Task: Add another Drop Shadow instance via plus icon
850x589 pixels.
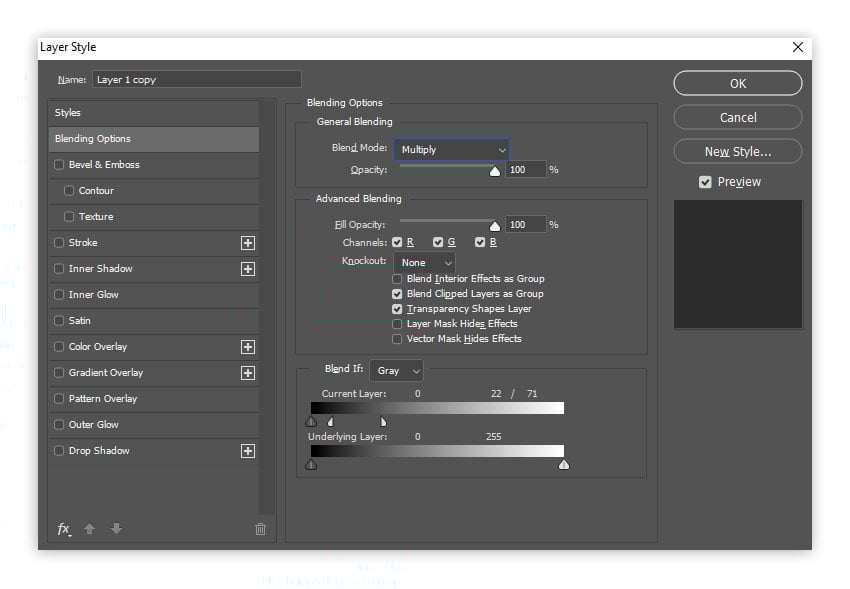Action: [x=246, y=451]
